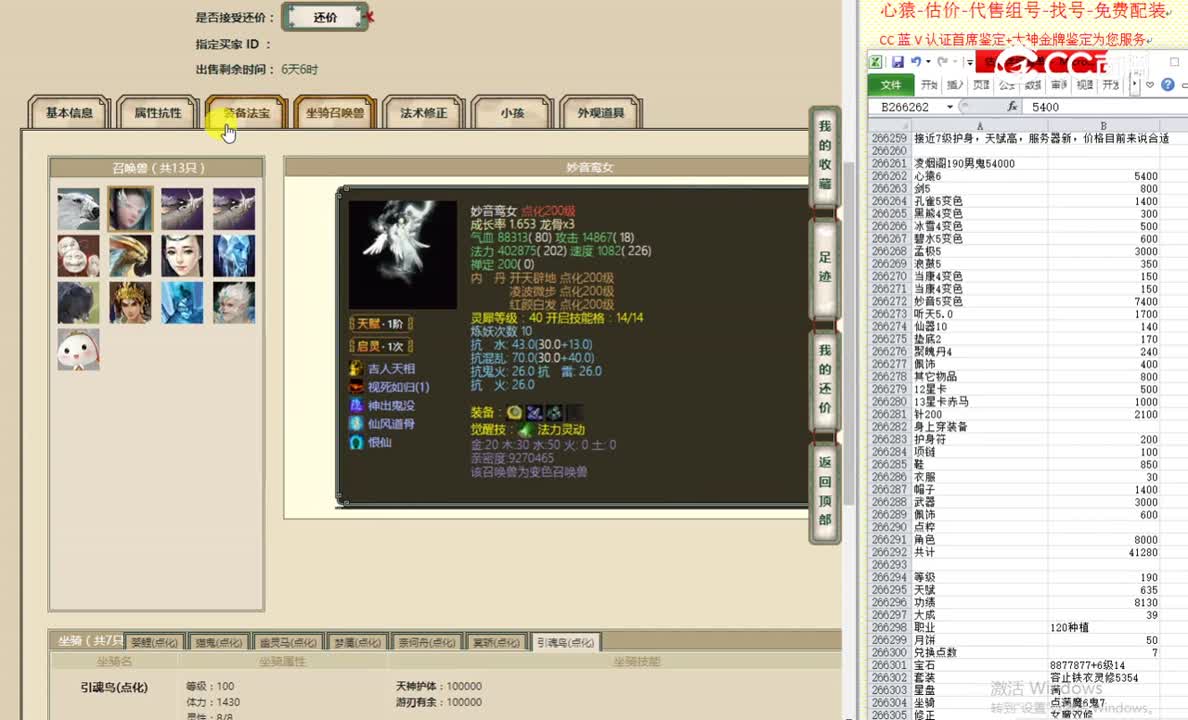Select the golden-crowned warrior summon portrait
Screen dimensions: 1188x720
130,303
